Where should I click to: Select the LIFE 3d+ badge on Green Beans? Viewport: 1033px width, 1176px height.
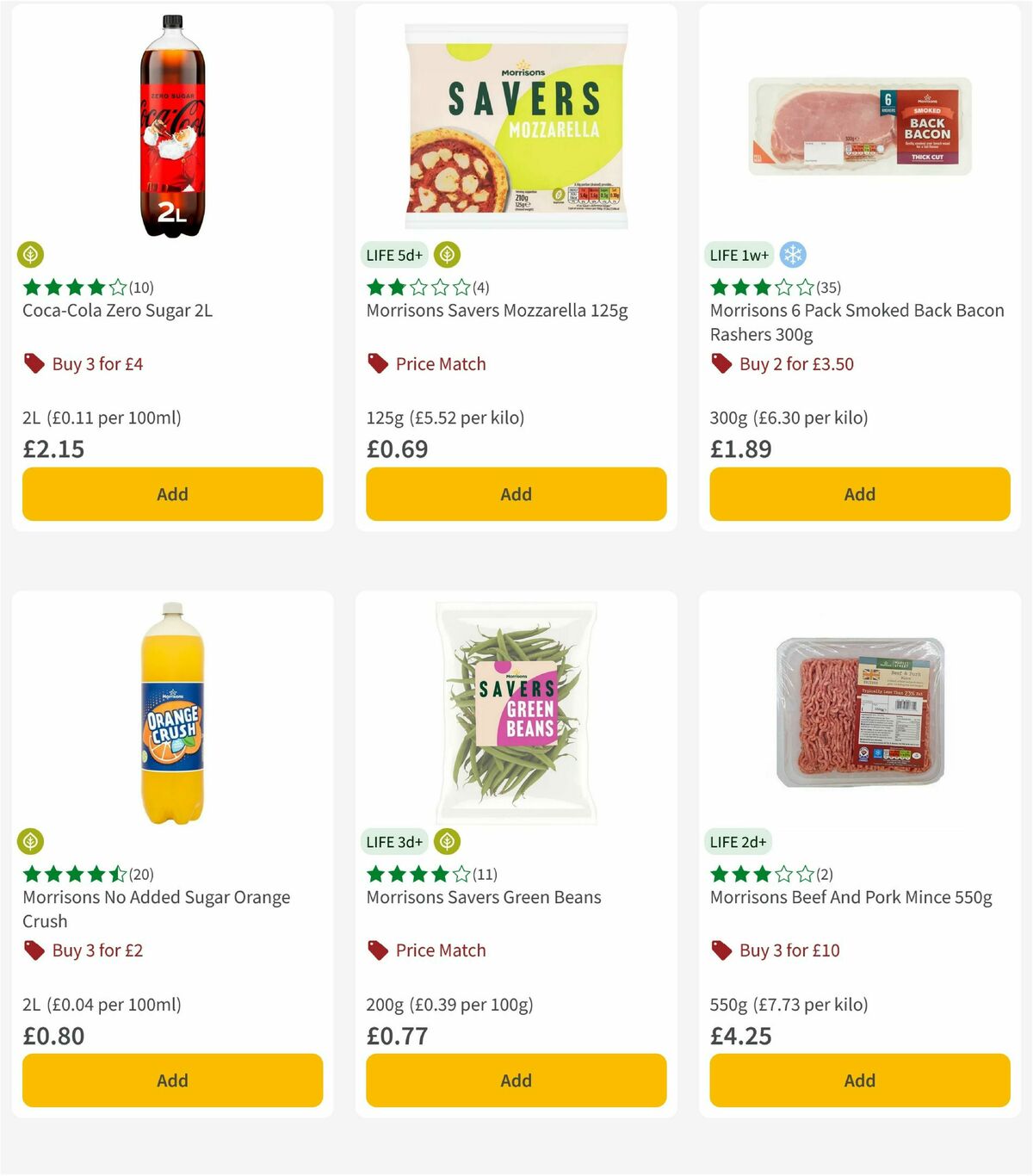(393, 841)
